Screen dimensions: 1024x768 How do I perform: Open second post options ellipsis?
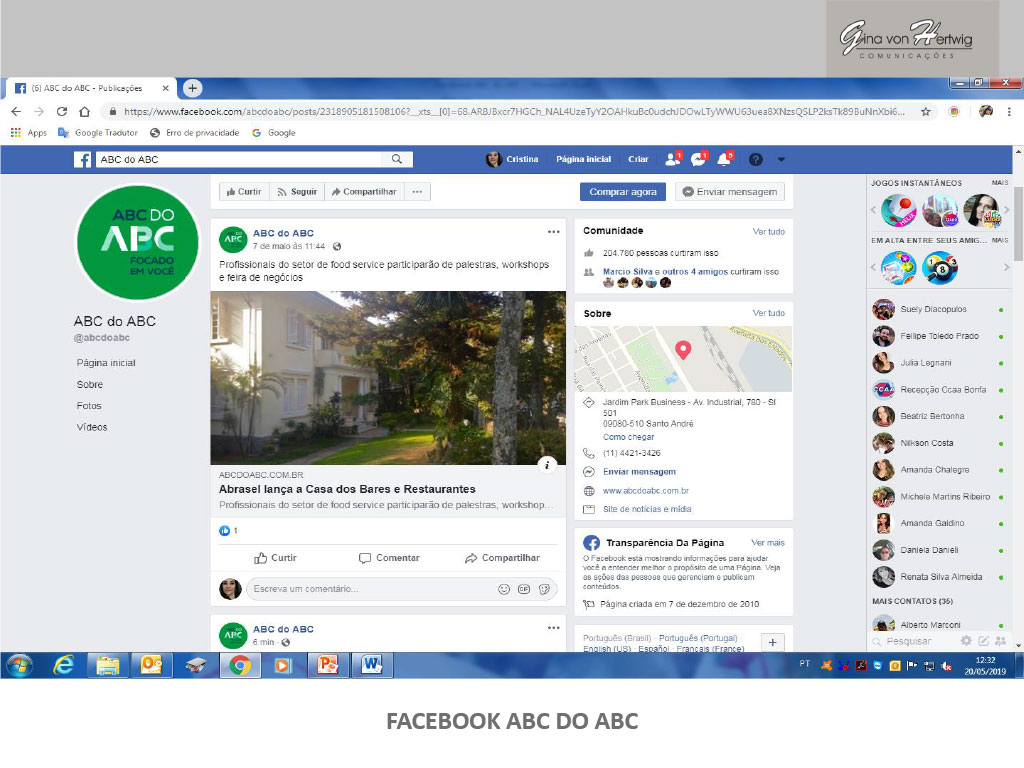(x=554, y=628)
